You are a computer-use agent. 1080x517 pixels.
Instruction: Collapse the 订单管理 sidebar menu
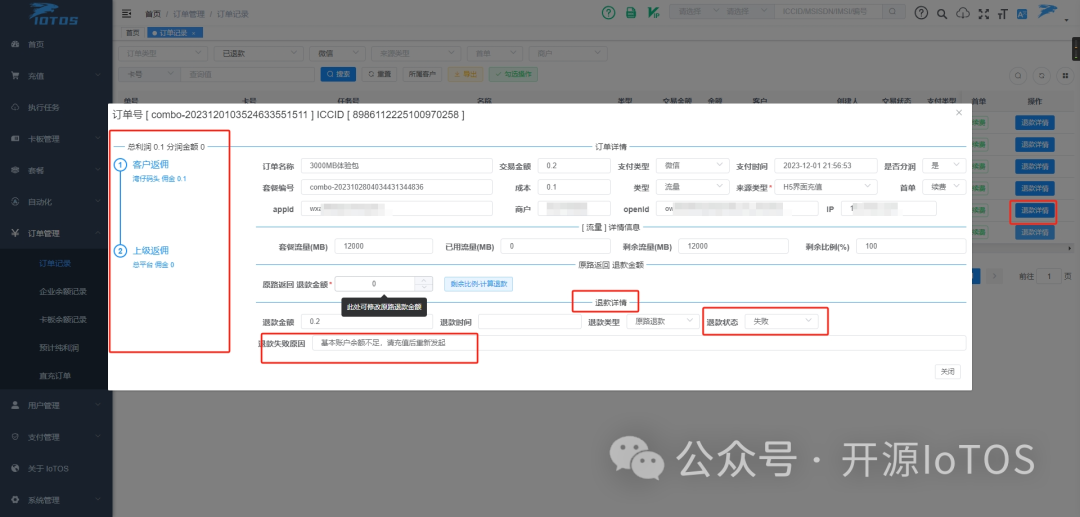(x=56, y=233)
